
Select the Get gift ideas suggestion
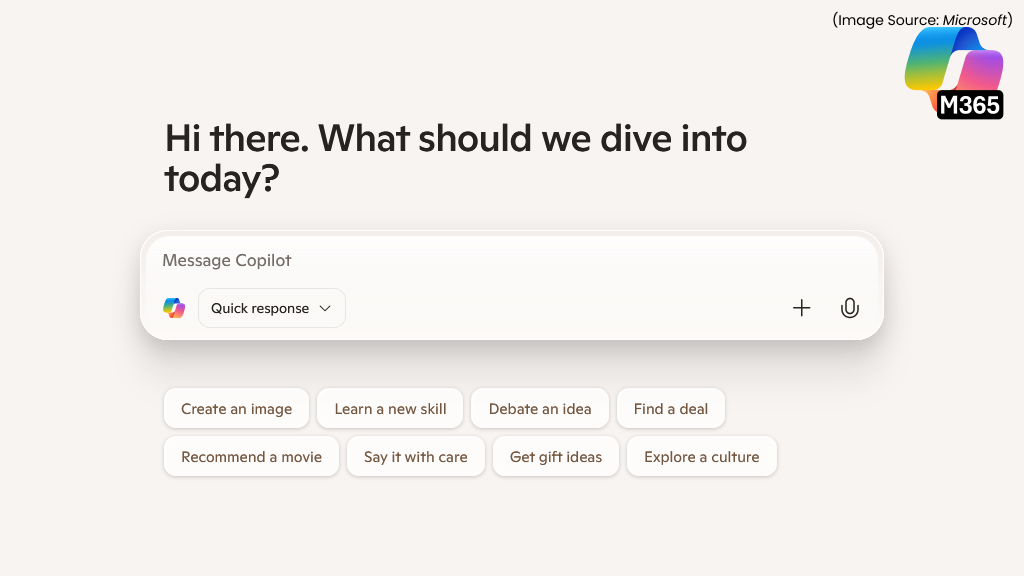click(x=556, y=456)
